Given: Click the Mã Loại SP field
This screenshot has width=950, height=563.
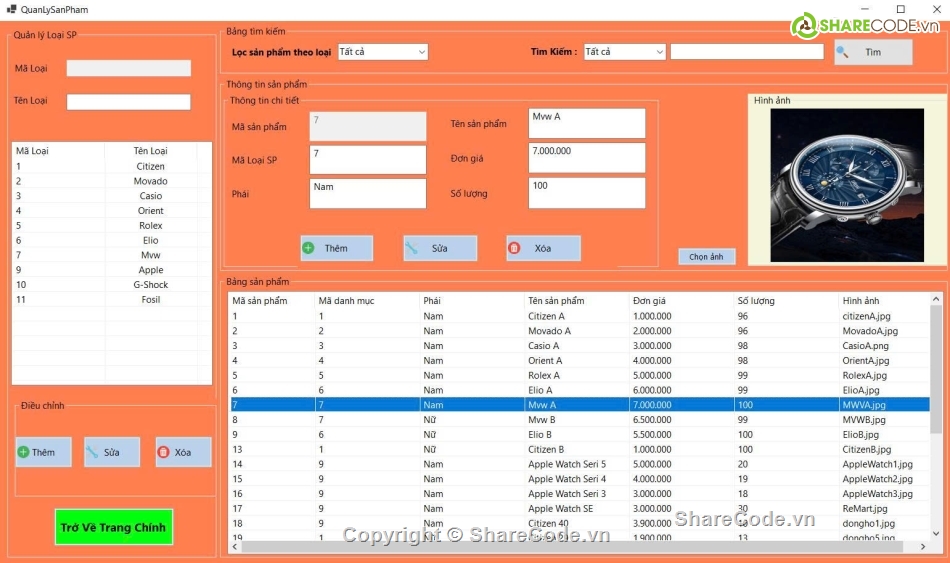Looking at the screenshot, I should click(368, 160).
